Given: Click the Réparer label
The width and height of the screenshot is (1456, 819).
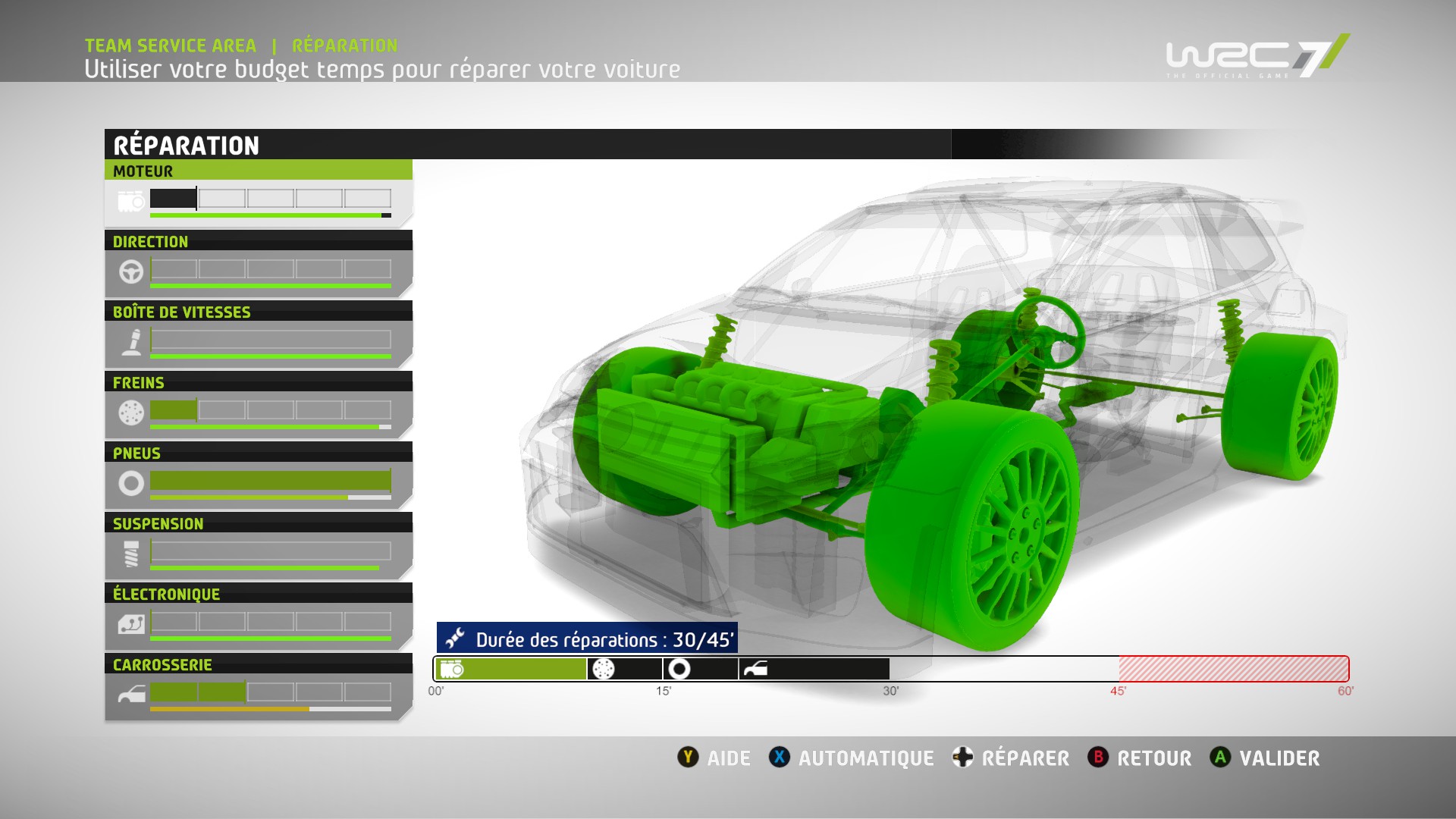Looking at the screenshot, I should [x=1025, y=758].
